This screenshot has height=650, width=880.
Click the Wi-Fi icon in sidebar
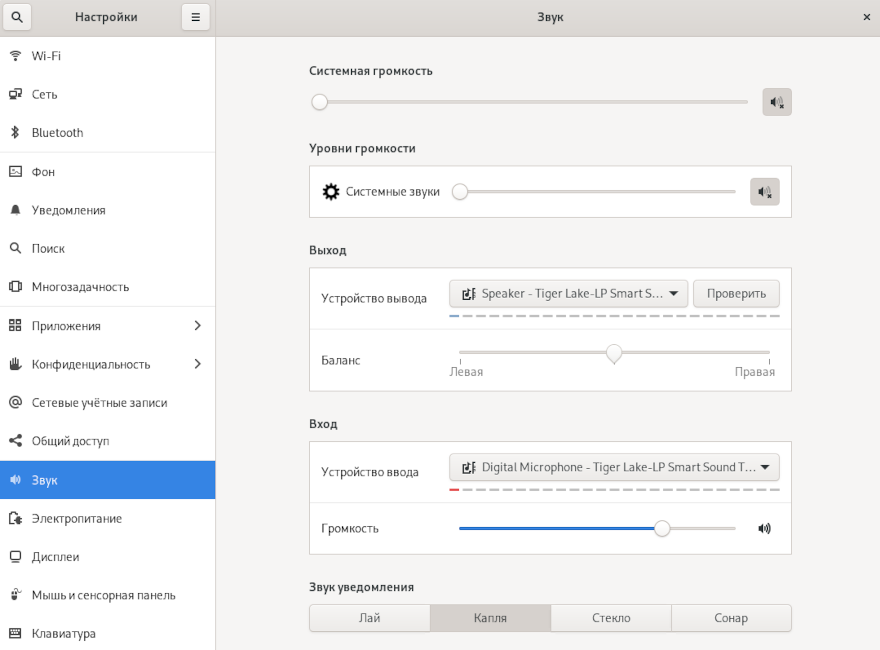[x=15, y=56]
